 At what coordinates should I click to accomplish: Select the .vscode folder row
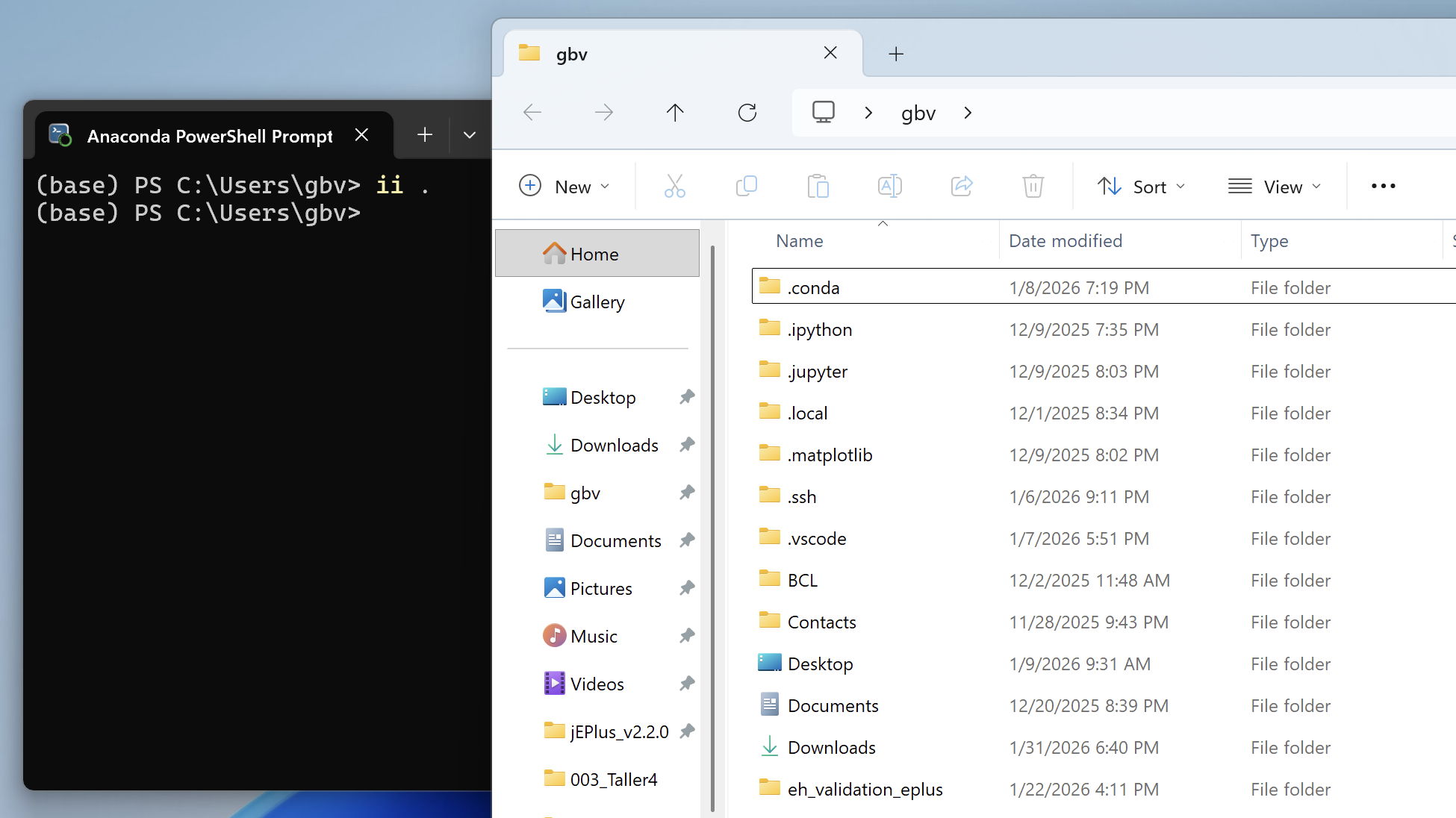click(817, 538)
